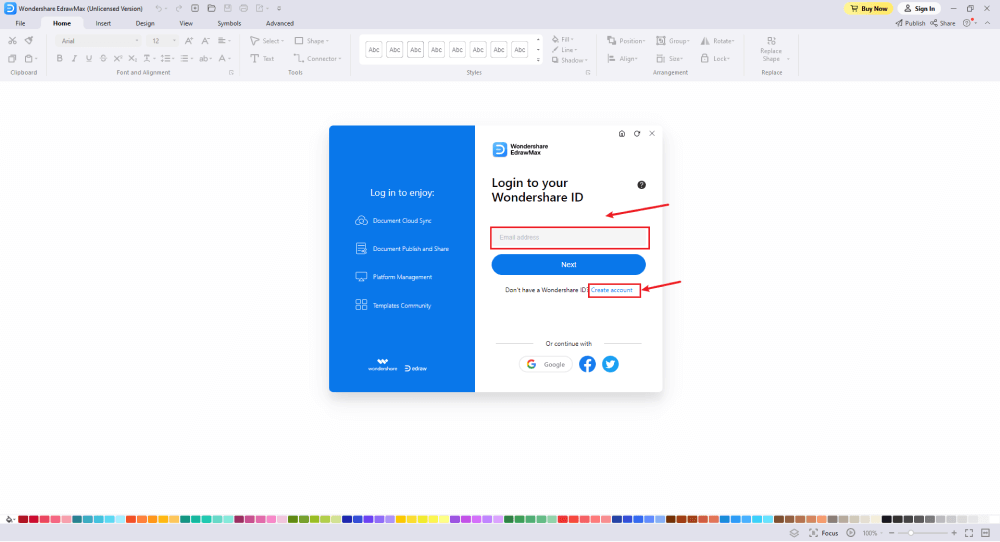Click the home icon in login dialog
Image resolution: width=1000 pixels, height=542 pixels.
point(622,134)
